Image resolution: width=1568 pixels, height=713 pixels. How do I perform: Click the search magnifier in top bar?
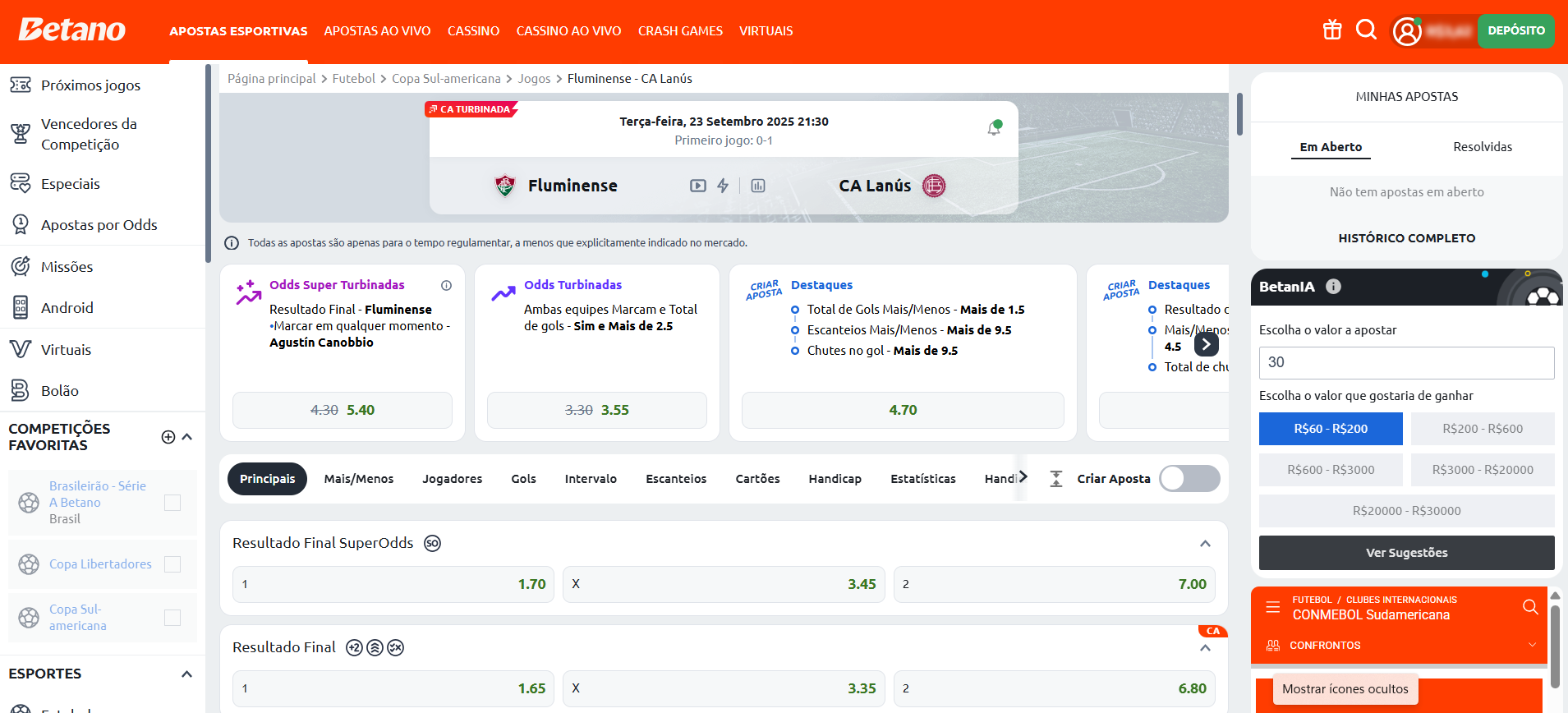(x=1366, y=30)
